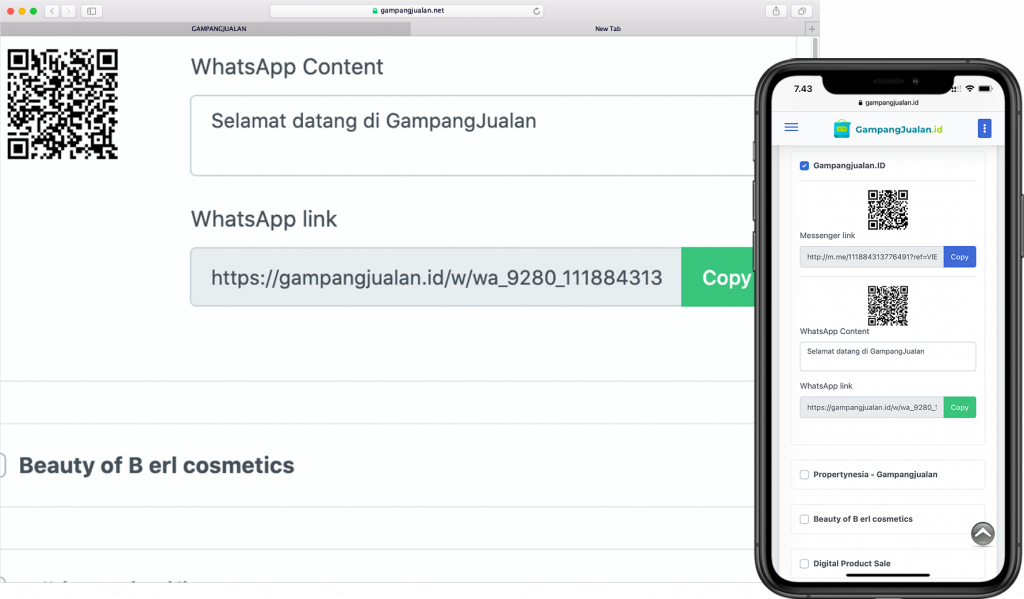Switch to the GAMPANGJUALAN tab
1024x599 pixels.
click(x=218, y=29)
